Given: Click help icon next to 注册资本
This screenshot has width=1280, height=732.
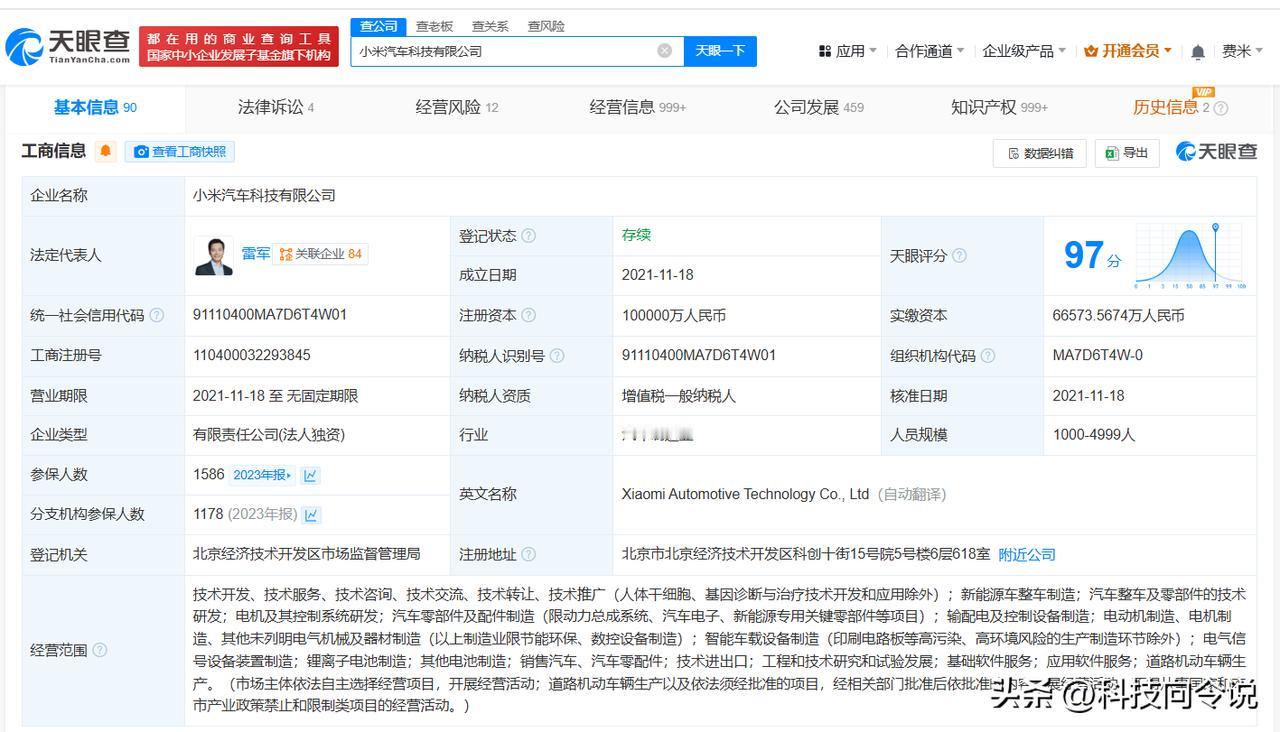Looking at the screenshot, I should (529, 315).
